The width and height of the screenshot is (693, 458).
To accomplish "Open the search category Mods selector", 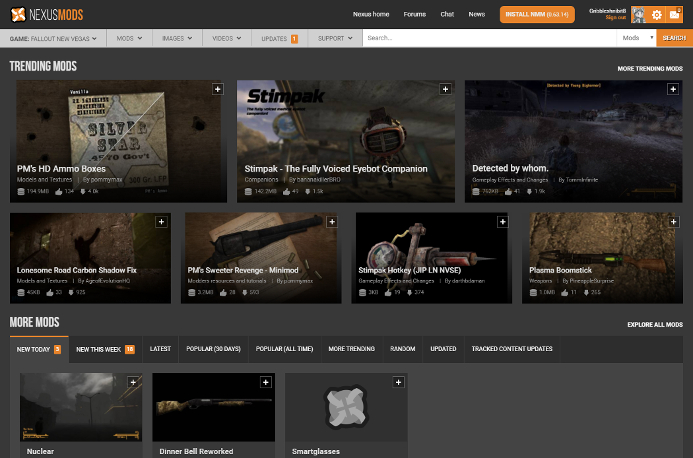I will [636, 38].
